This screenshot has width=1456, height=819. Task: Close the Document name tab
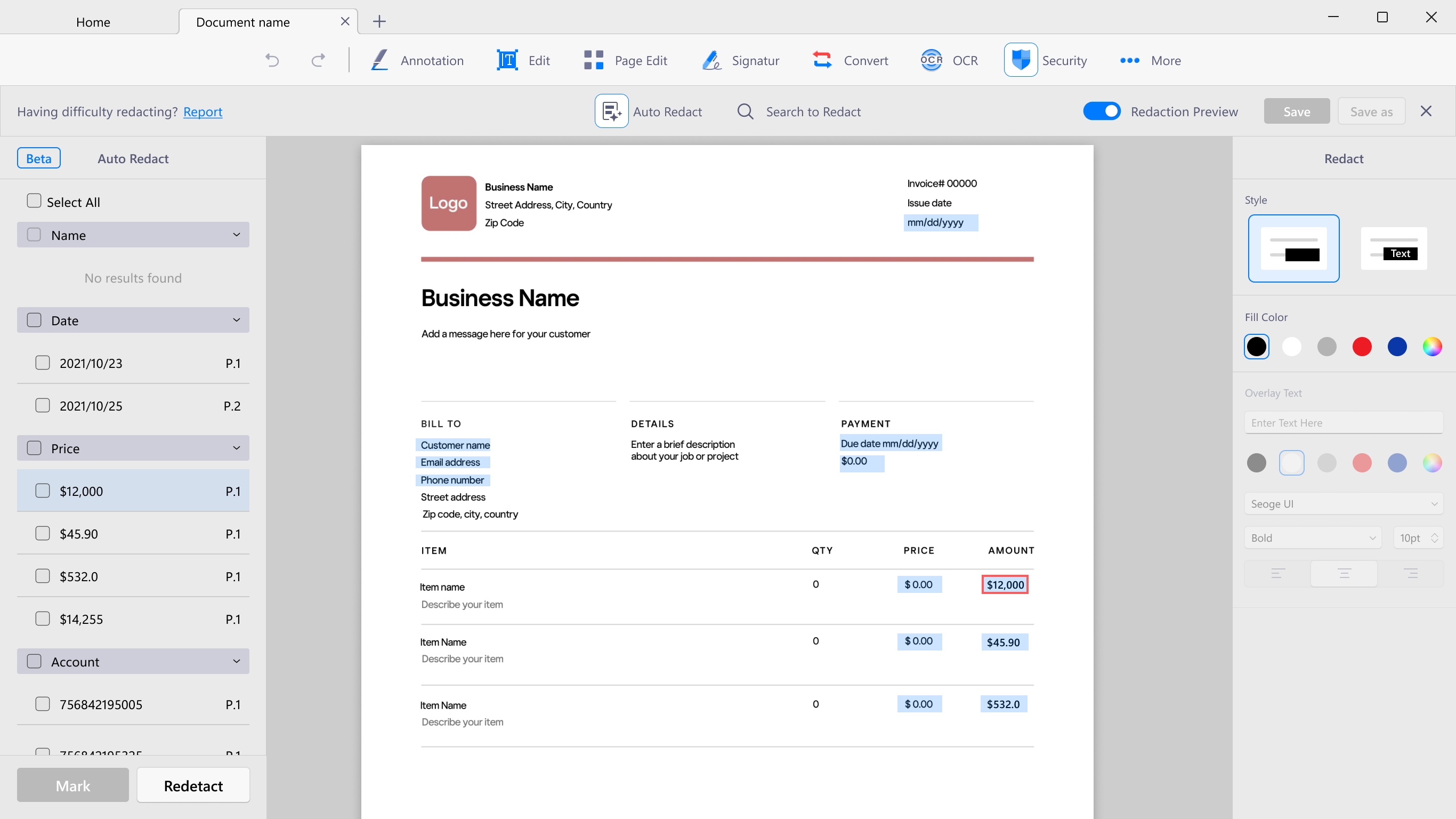pyautogui.click(x=345, y=21)
